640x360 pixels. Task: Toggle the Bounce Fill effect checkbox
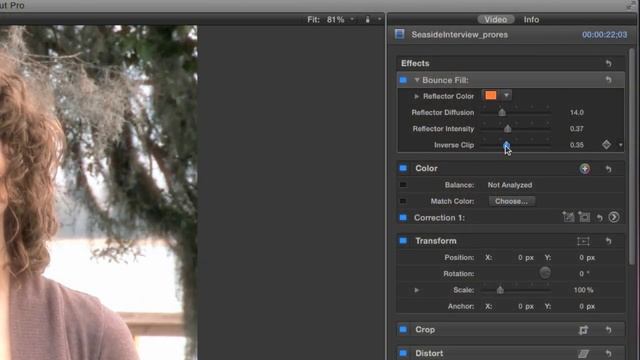tap(403, 80)
